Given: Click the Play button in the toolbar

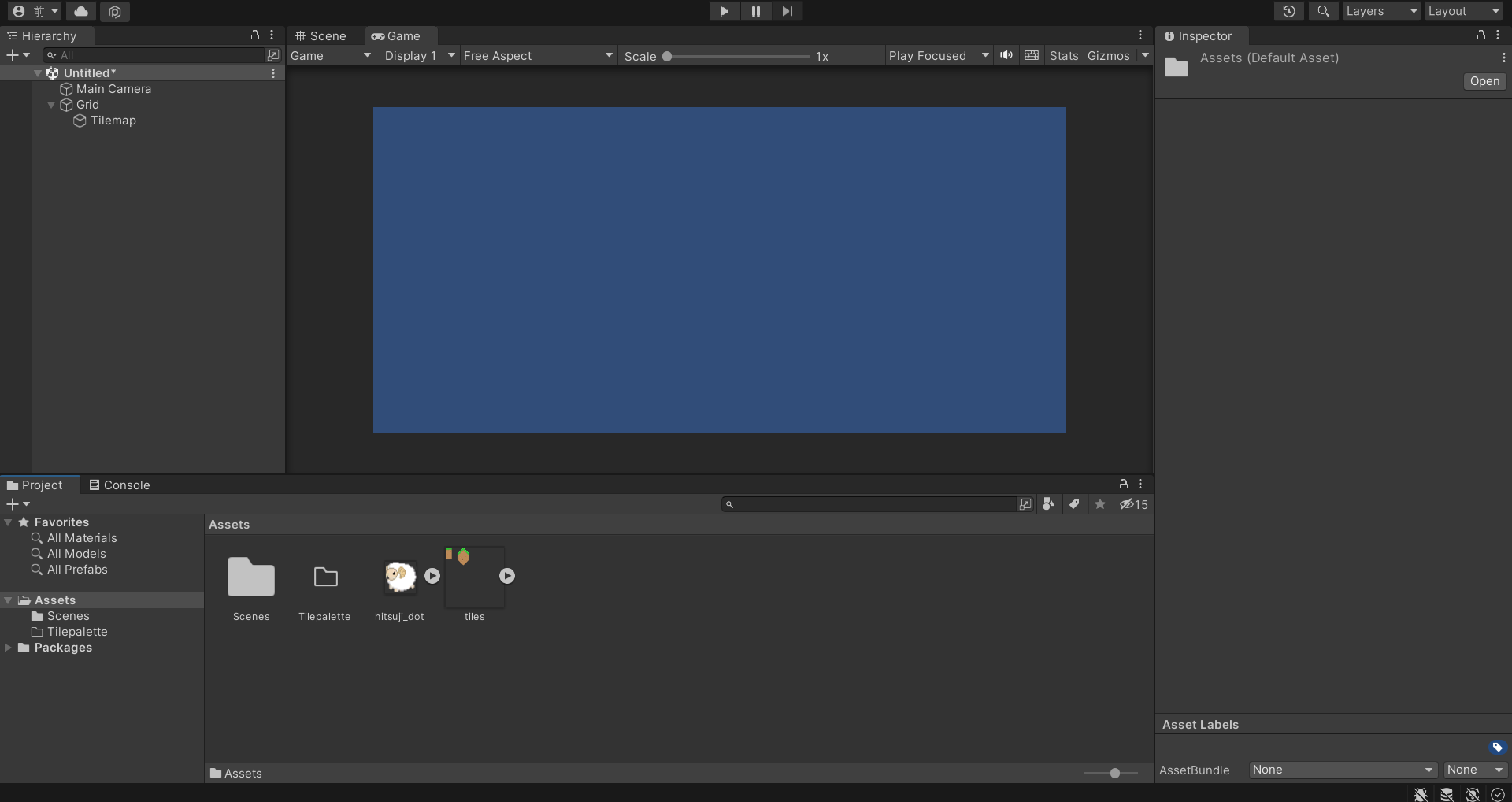Looking at the screenshot, I should (724, 11).
